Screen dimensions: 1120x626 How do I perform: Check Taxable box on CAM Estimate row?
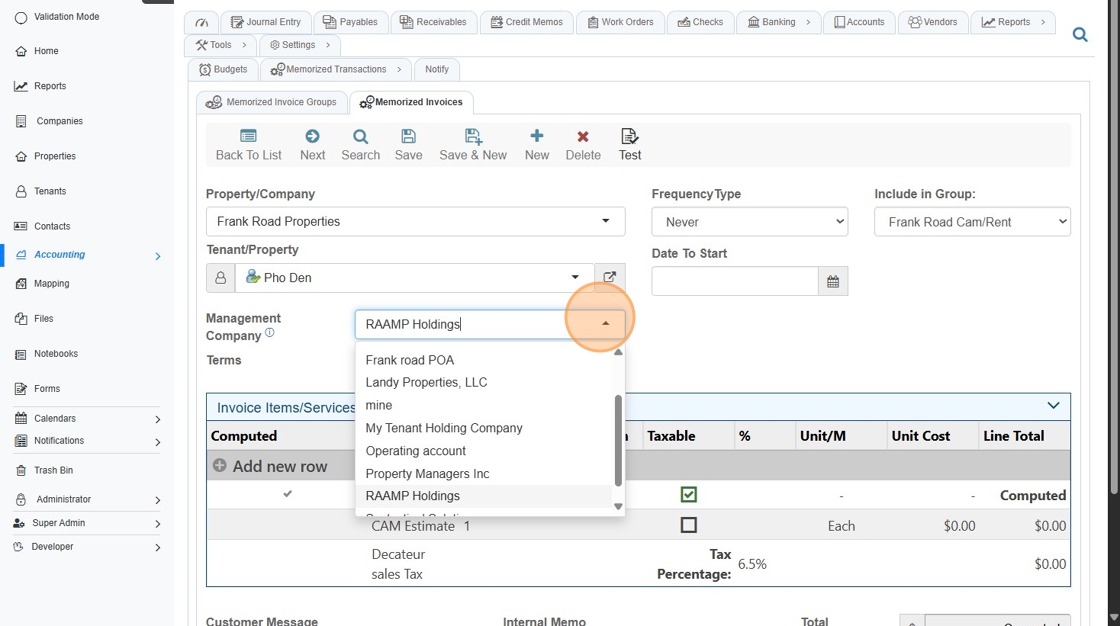[689, 525]
